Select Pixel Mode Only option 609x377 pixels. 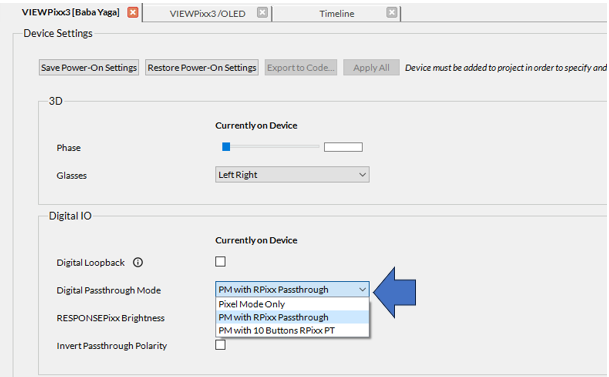292,304
